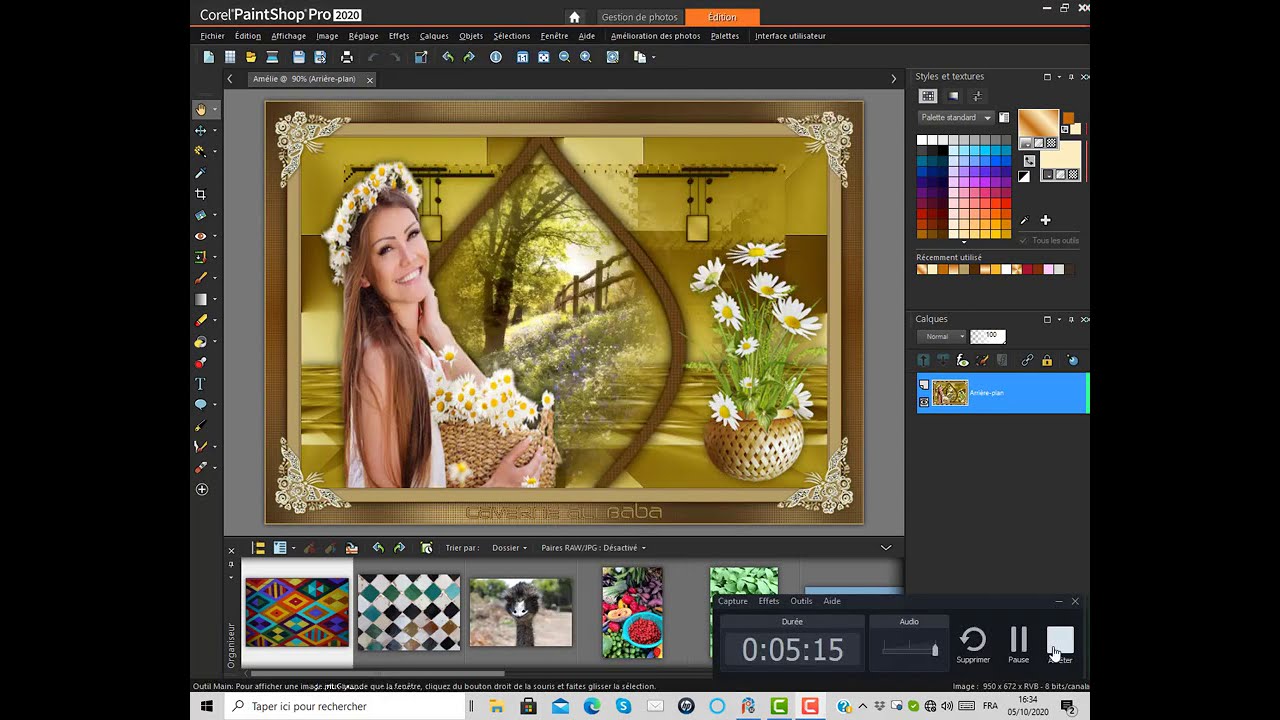Open the 'Dossier' sort dropdown
This screenshot has height=720, width=1280.
pyautogui.click(x=509, y=548)
